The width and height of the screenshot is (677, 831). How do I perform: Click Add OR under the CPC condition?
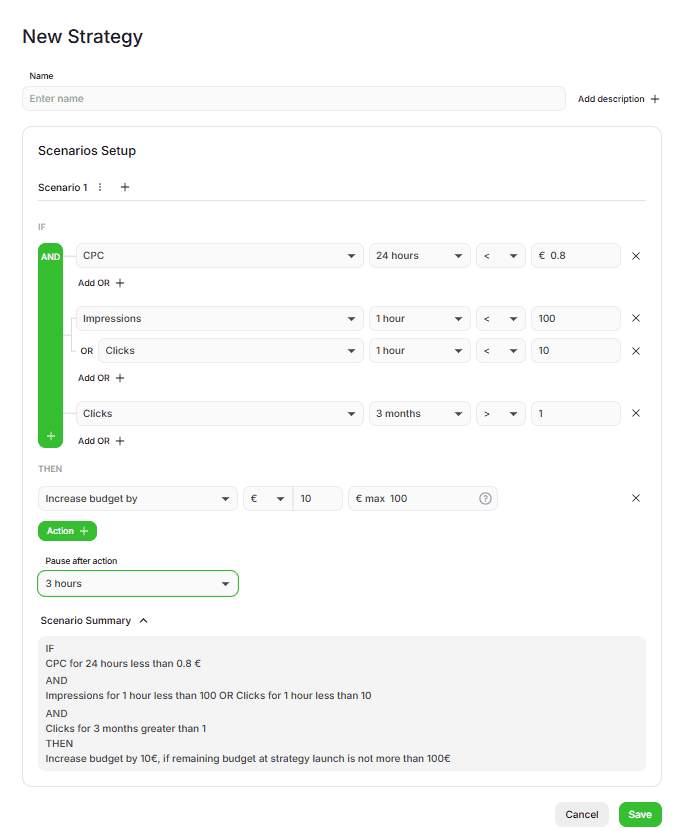point(101,283)
